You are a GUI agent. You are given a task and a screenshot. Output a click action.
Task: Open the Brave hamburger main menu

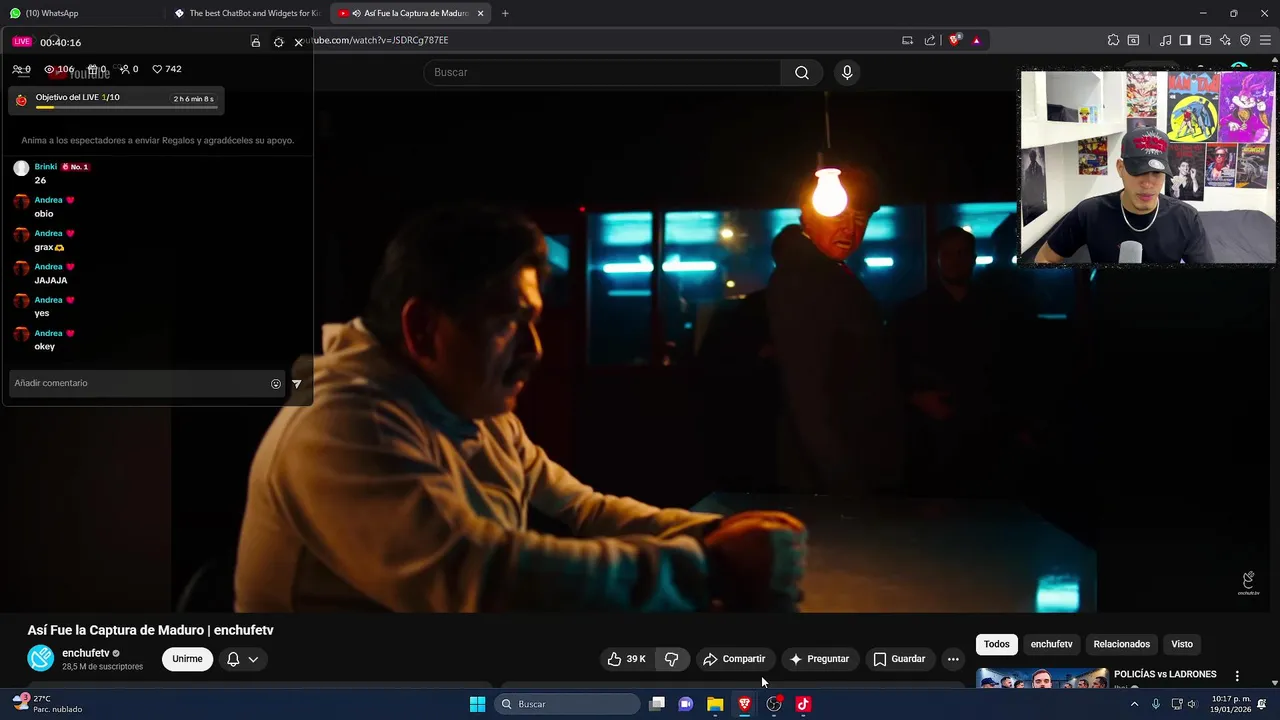coord(1265,40)
